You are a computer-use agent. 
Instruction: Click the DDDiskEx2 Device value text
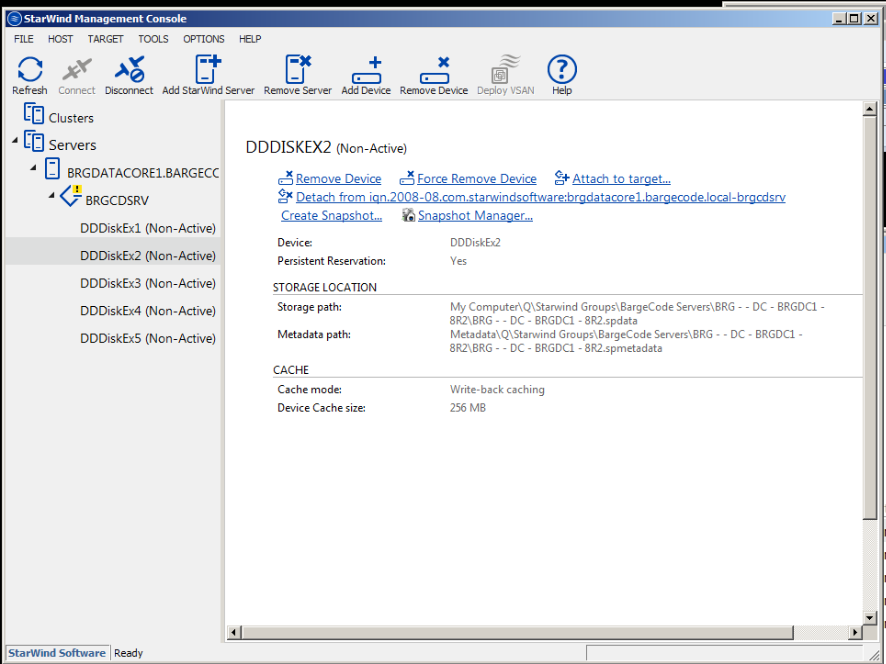[x=475, y=242]
